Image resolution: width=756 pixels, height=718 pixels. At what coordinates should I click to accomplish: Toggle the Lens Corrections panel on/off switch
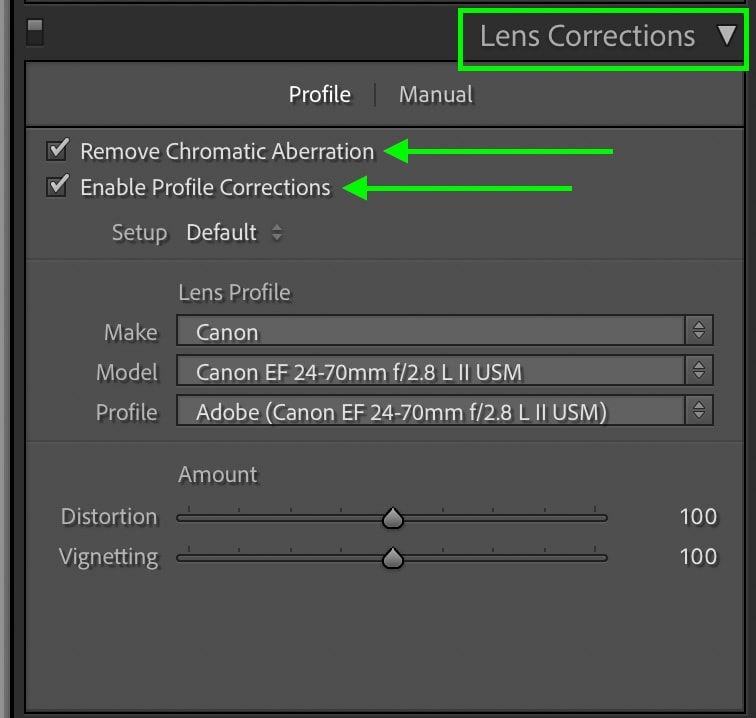click(35, 32)
